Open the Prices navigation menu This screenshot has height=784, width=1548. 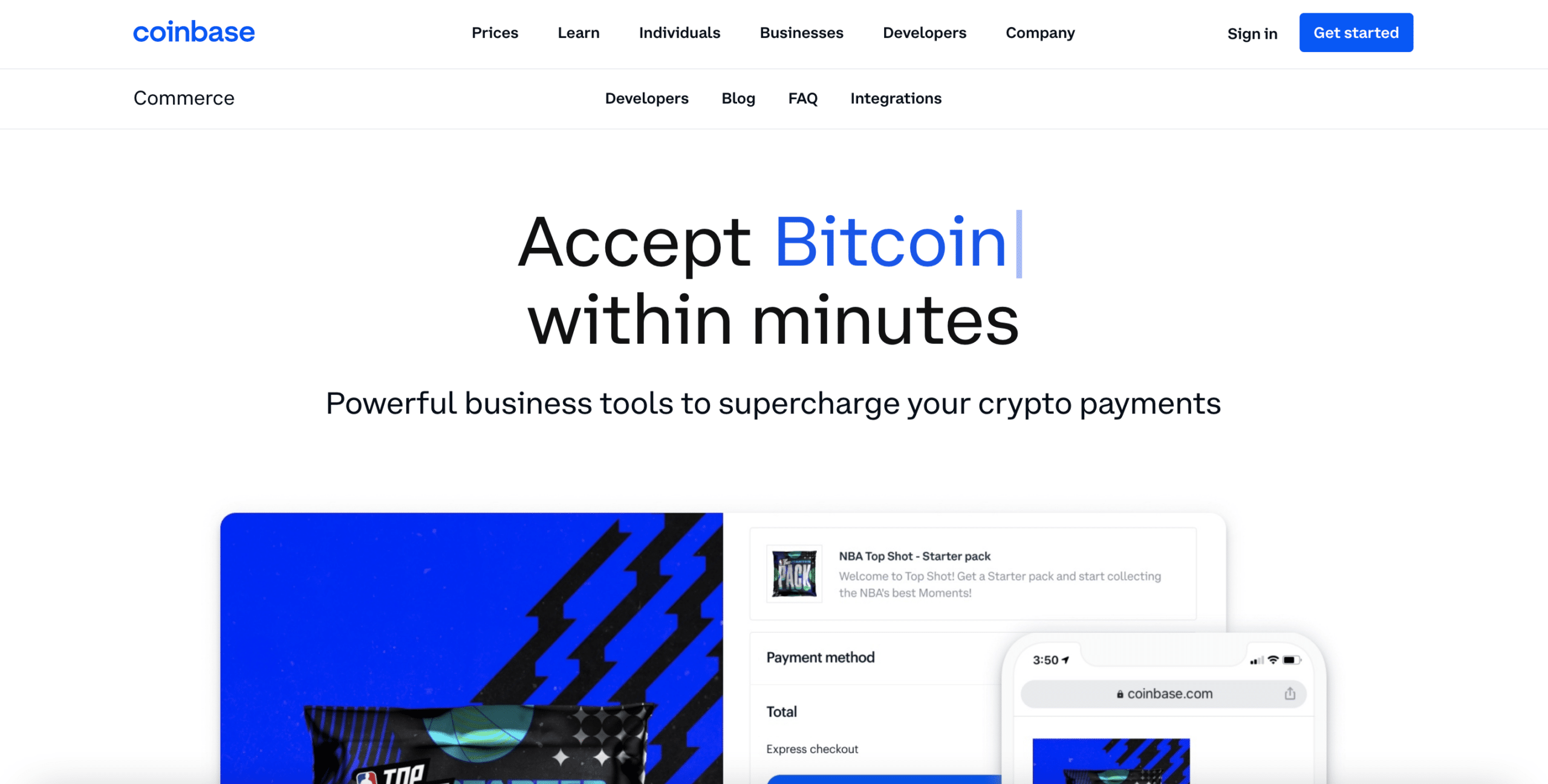494,32
